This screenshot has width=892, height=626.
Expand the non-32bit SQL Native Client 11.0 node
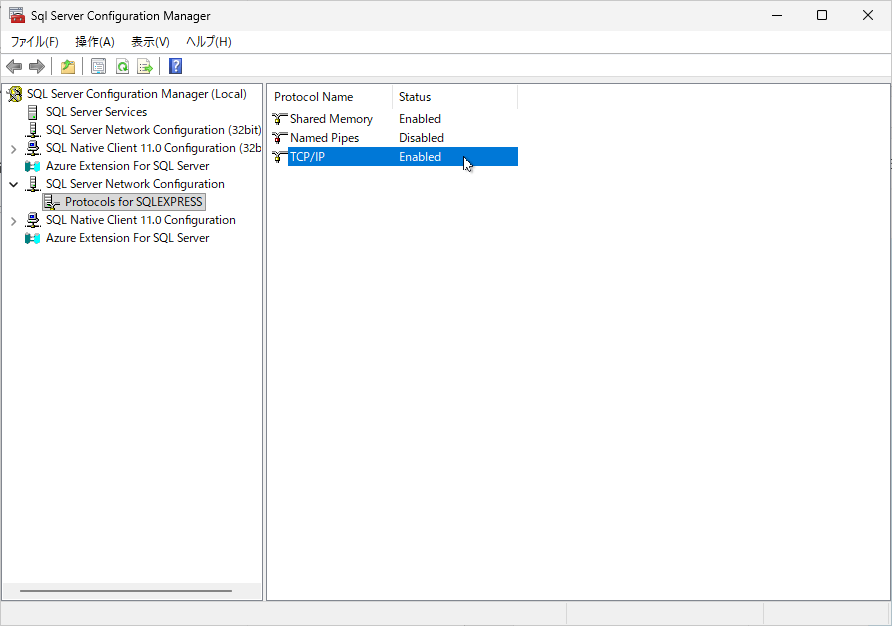[13, 220]
